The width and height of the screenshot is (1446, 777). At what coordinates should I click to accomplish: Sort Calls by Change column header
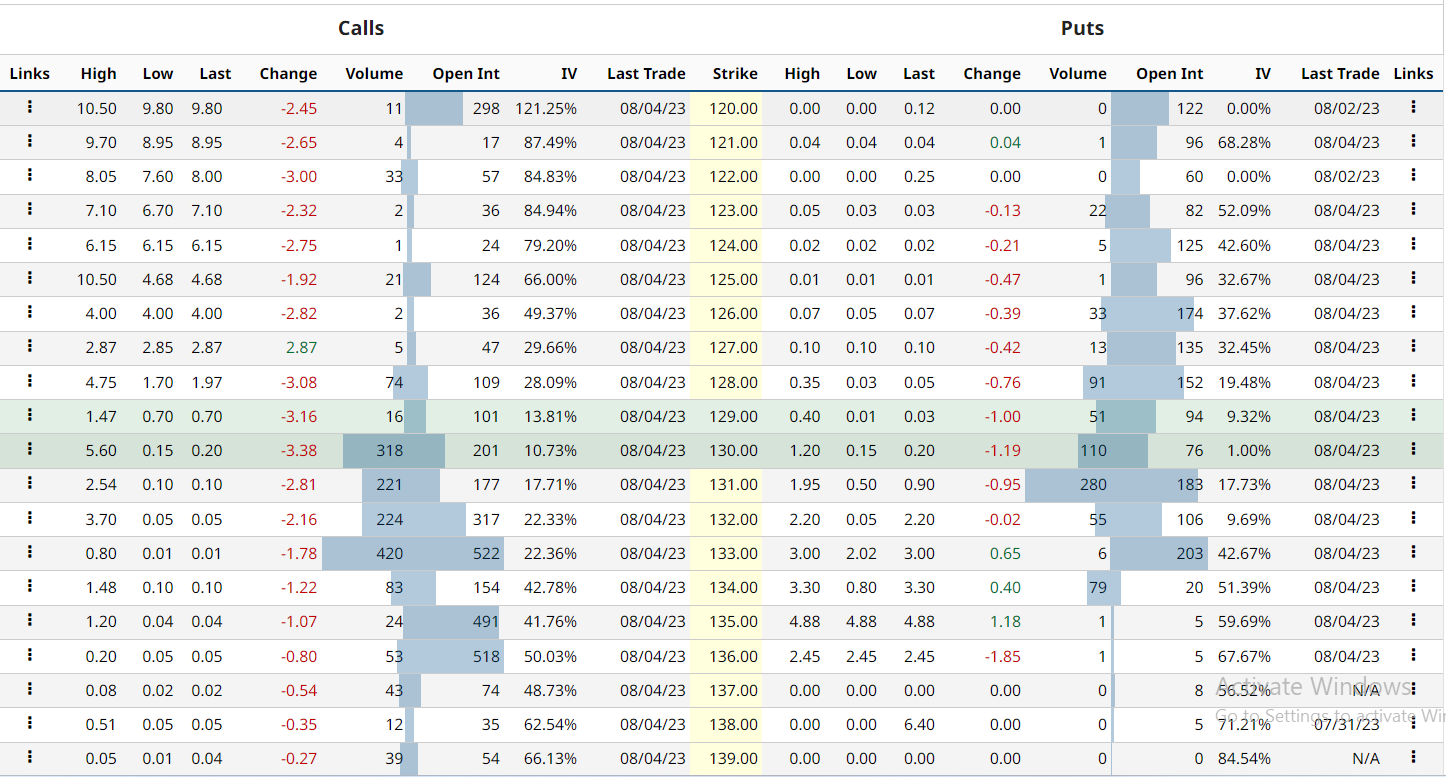pos(288,73)
